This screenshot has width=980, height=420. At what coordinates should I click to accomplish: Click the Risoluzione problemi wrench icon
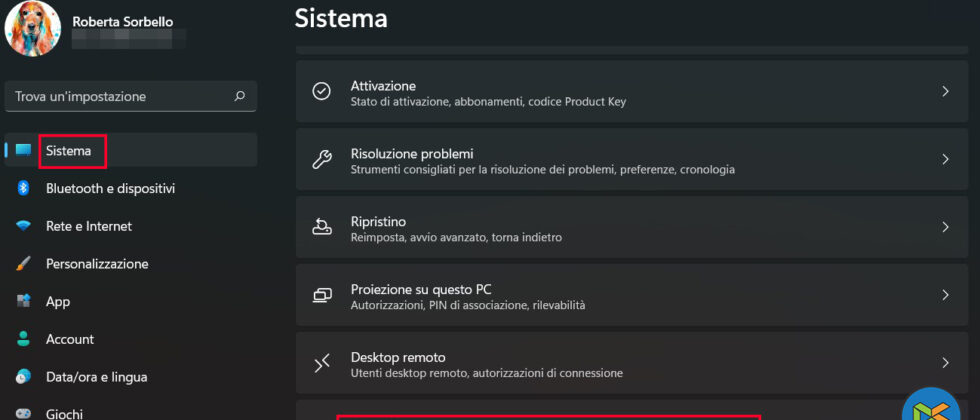(x=322, y=160)
